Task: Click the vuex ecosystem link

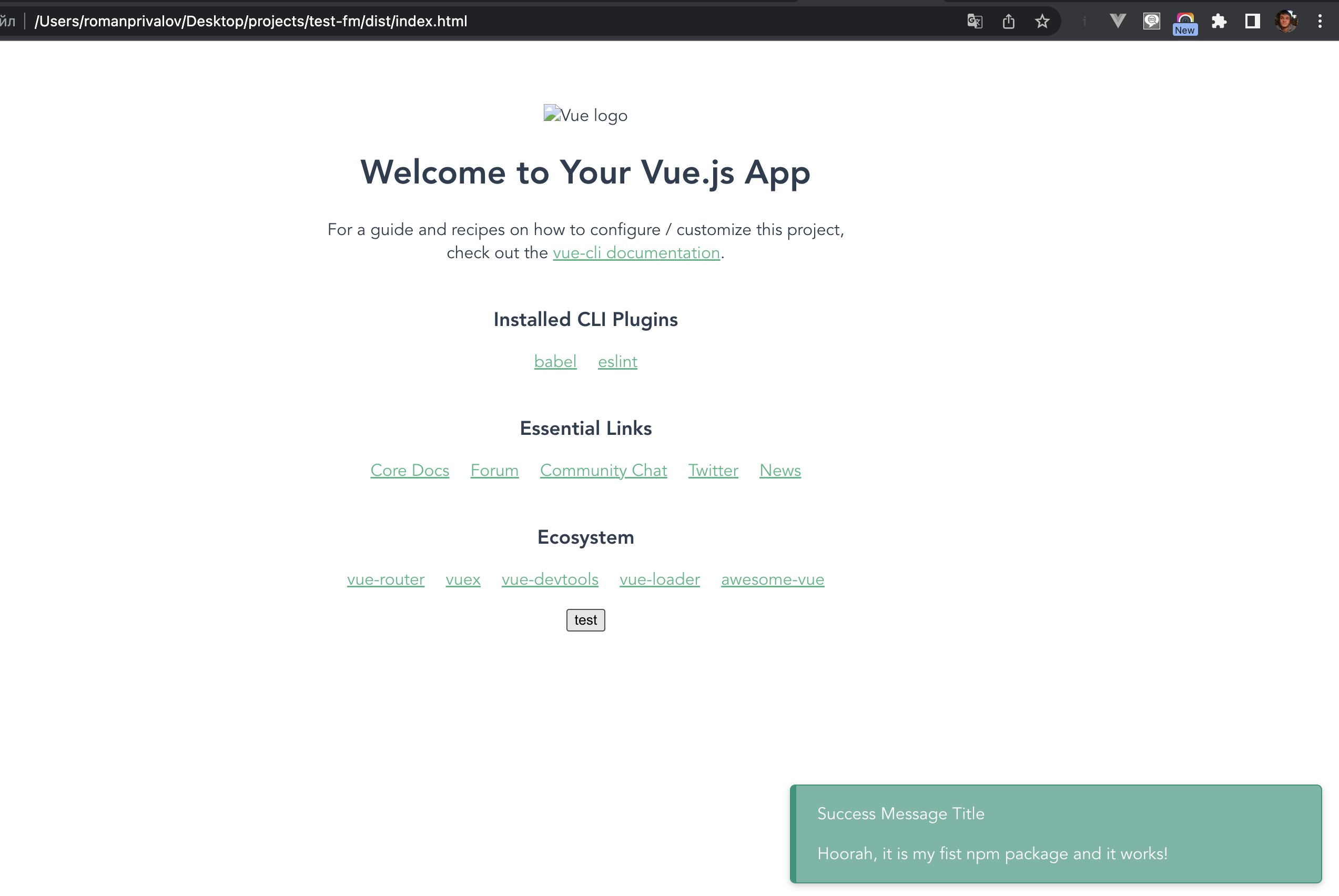Action: 463,579
